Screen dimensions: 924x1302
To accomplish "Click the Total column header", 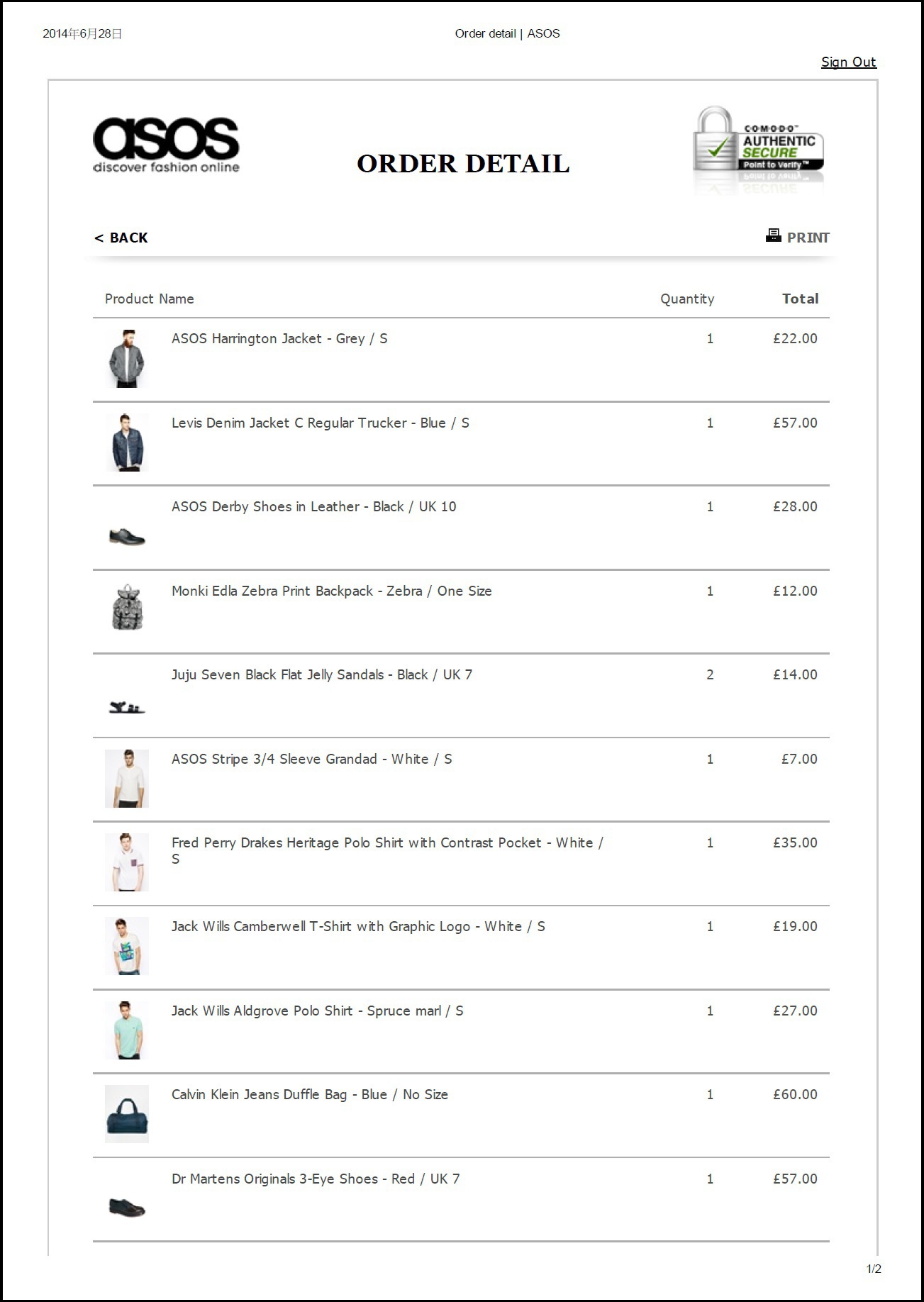I will coord(800,299).
